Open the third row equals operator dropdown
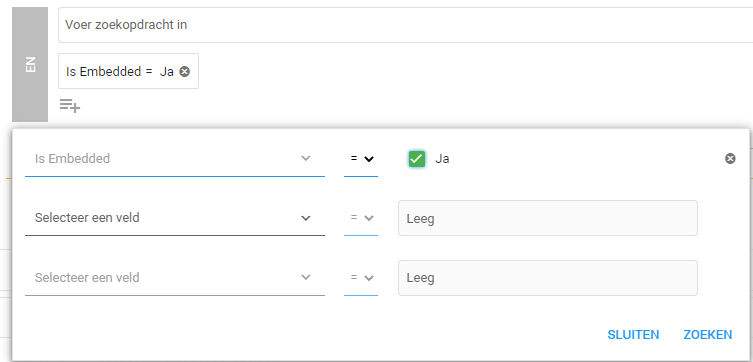Screen dimensions: 753x362 coord(361,278)
